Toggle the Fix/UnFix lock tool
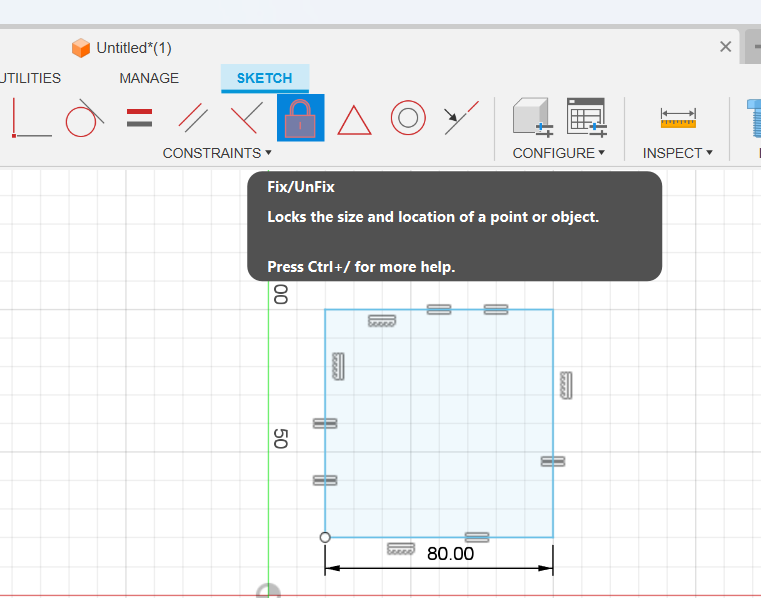The width and height of the screenshot is (761, 598). click(300, 118)
